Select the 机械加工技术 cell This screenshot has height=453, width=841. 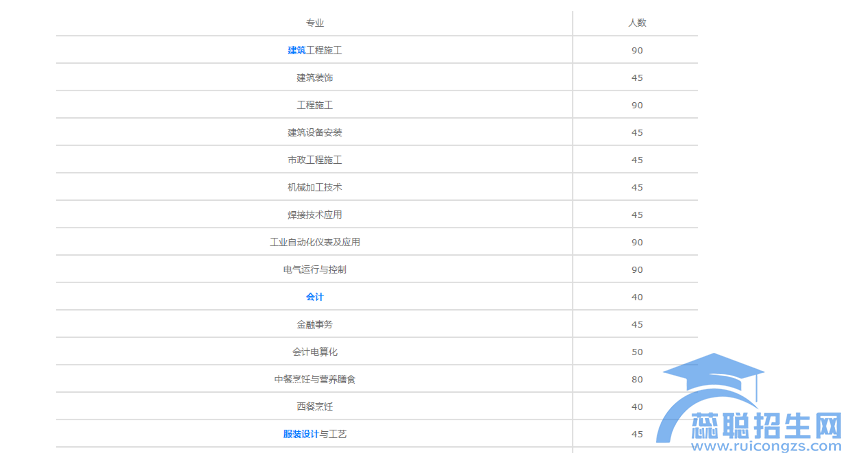[x=315, y=187]
